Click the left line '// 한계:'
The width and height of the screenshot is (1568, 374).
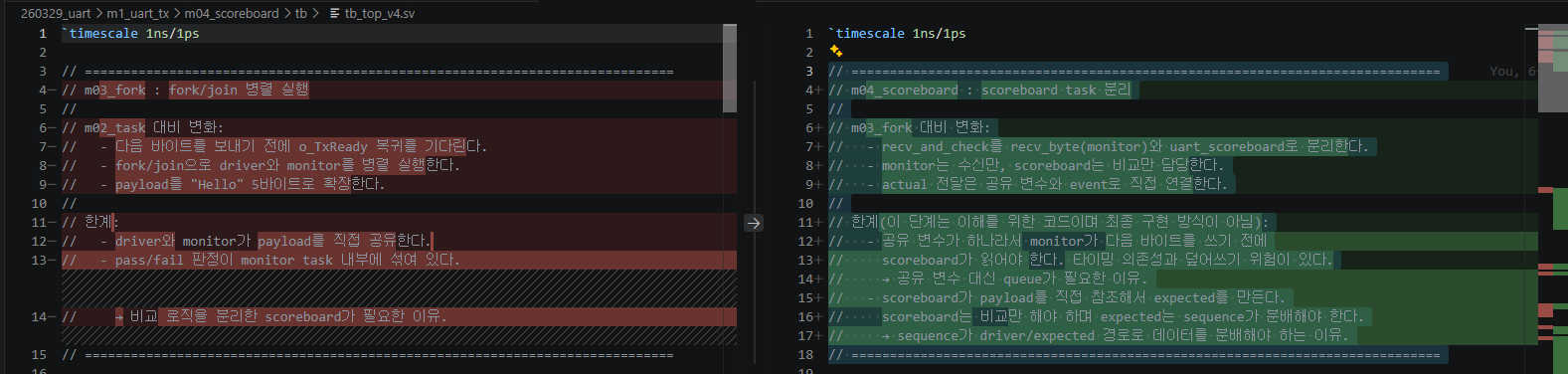[89, 222]
